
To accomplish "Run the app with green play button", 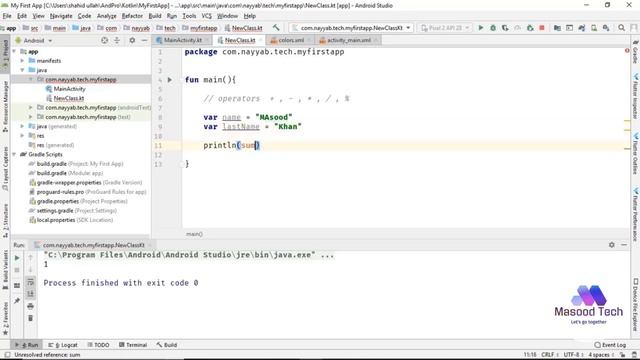I will [x=481, y=28].
